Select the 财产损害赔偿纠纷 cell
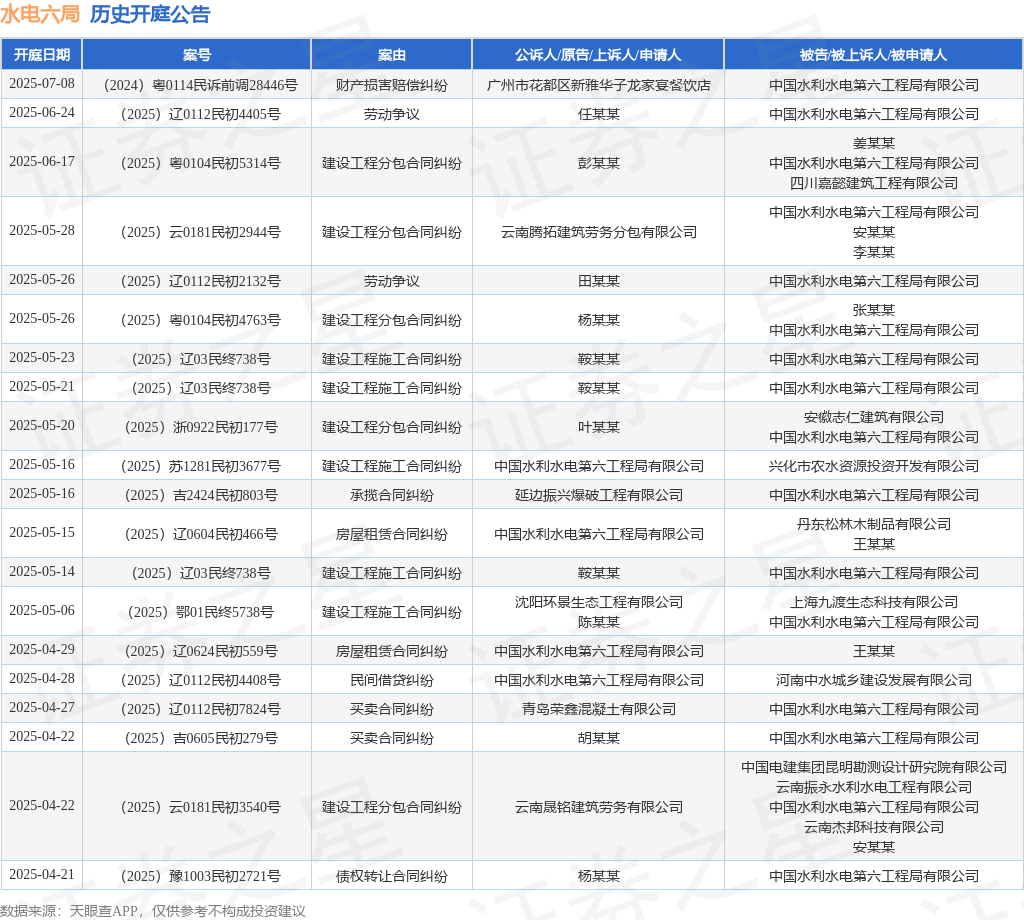This screenshot has width=1024, height=920. [x=392, y=85]
